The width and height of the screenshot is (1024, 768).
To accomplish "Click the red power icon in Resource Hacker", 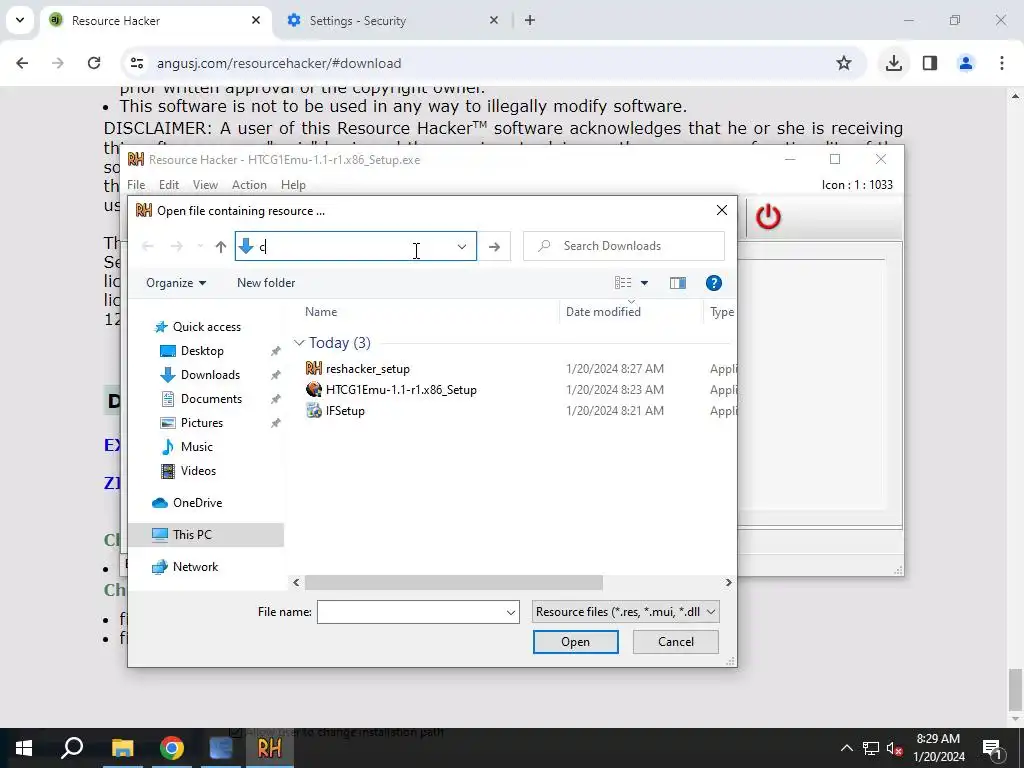I will click(x=768, y=217).
